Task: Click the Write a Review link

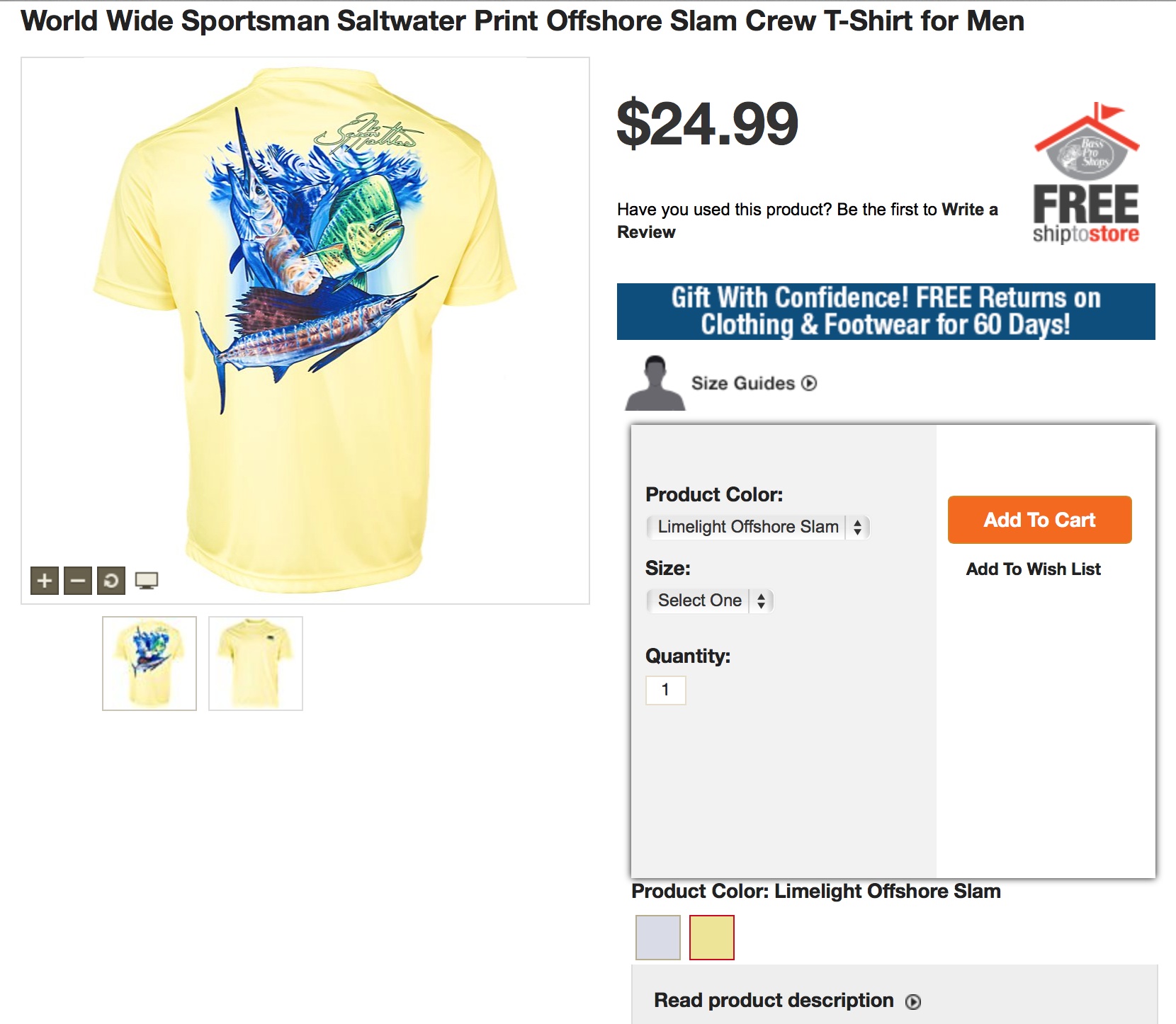Action: point(969,210)
